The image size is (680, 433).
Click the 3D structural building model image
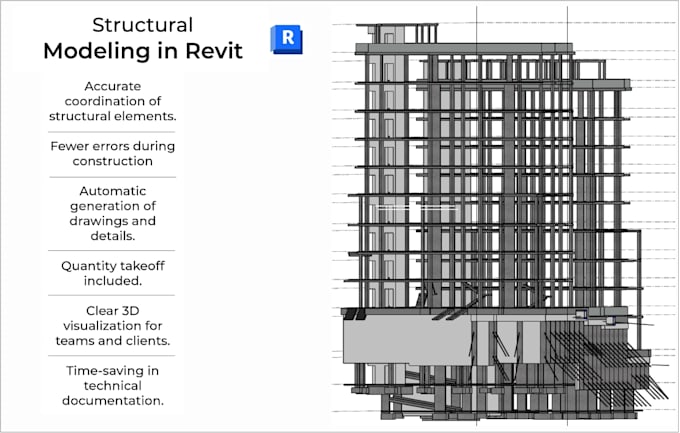503,217
